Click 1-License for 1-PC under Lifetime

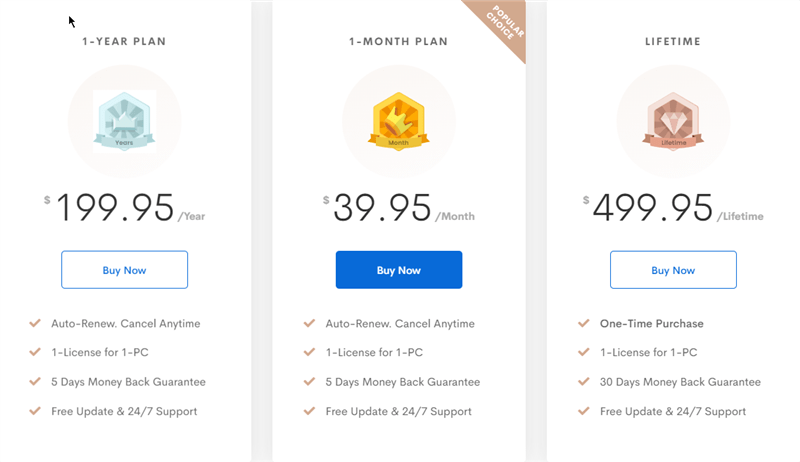tap(648, 352)
